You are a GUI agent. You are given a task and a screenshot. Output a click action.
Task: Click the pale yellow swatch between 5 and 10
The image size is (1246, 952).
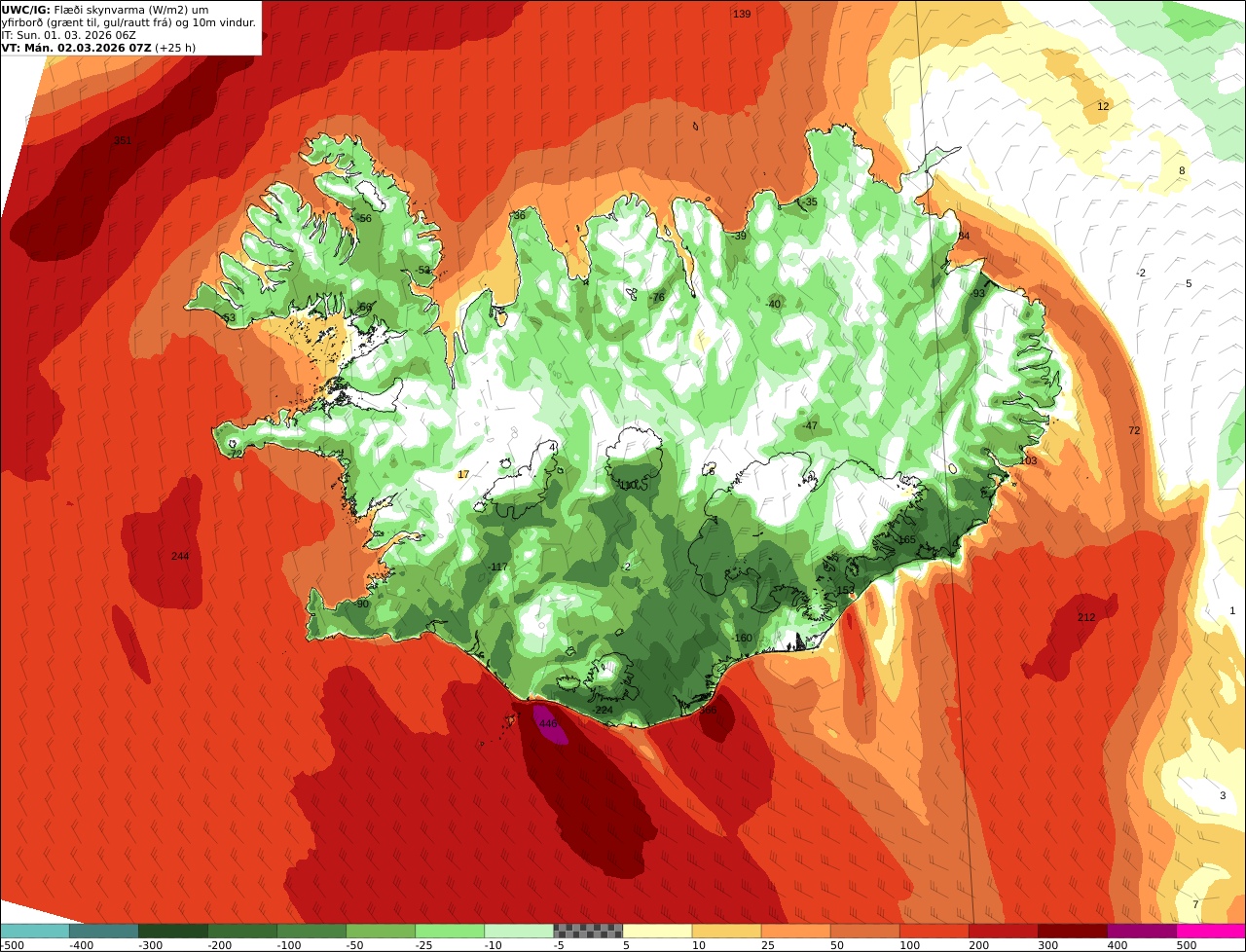(657, 931)
